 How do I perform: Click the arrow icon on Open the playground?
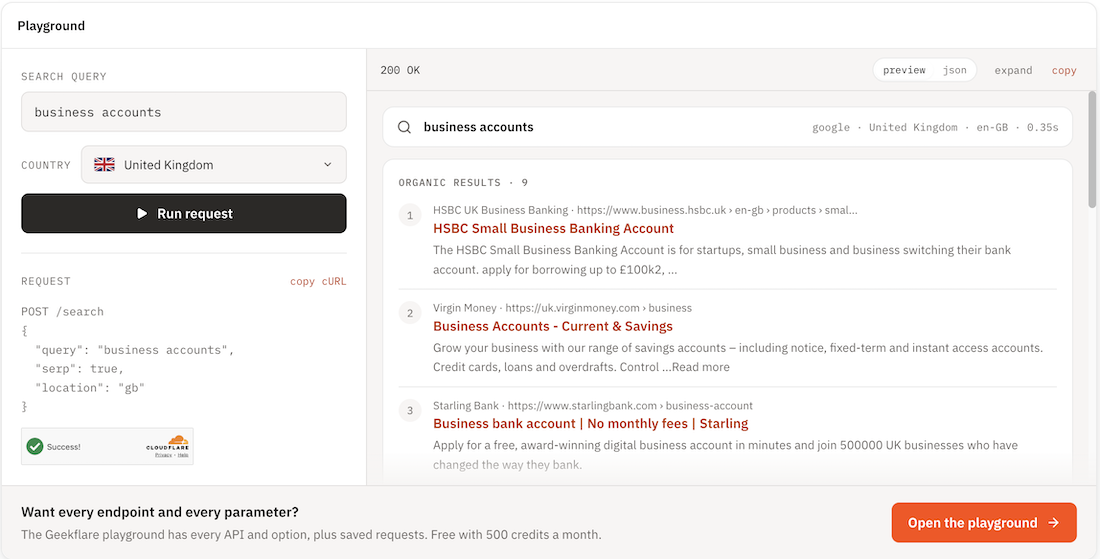[x=1053, y=523]
